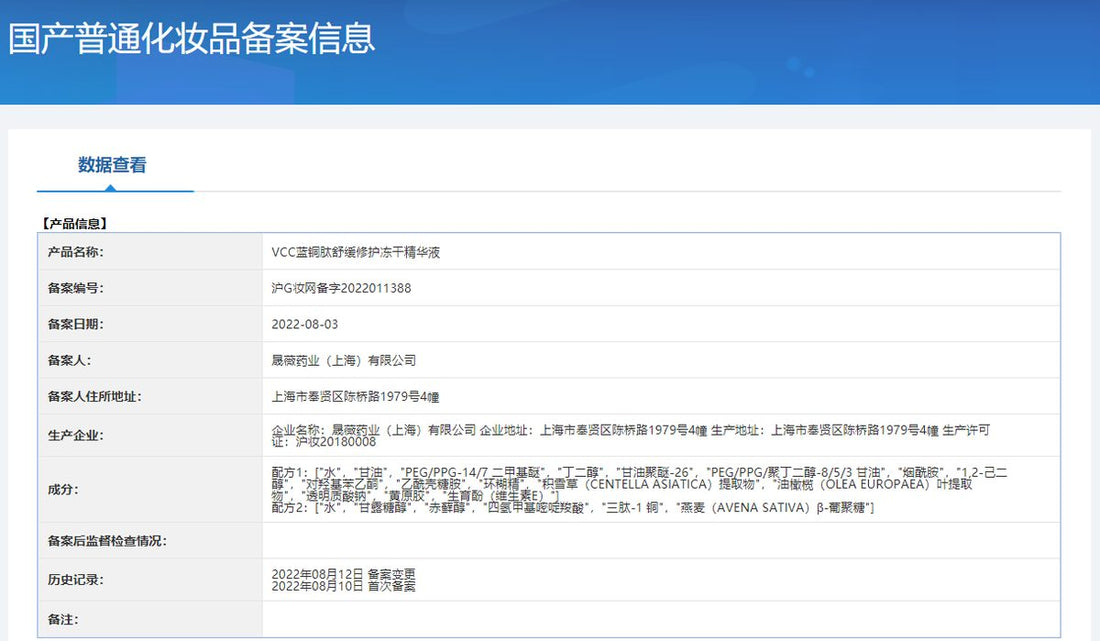This screenshot has width=1100, height=641.
Task: Click the 成分 label
Action: (x=63, y=490)
